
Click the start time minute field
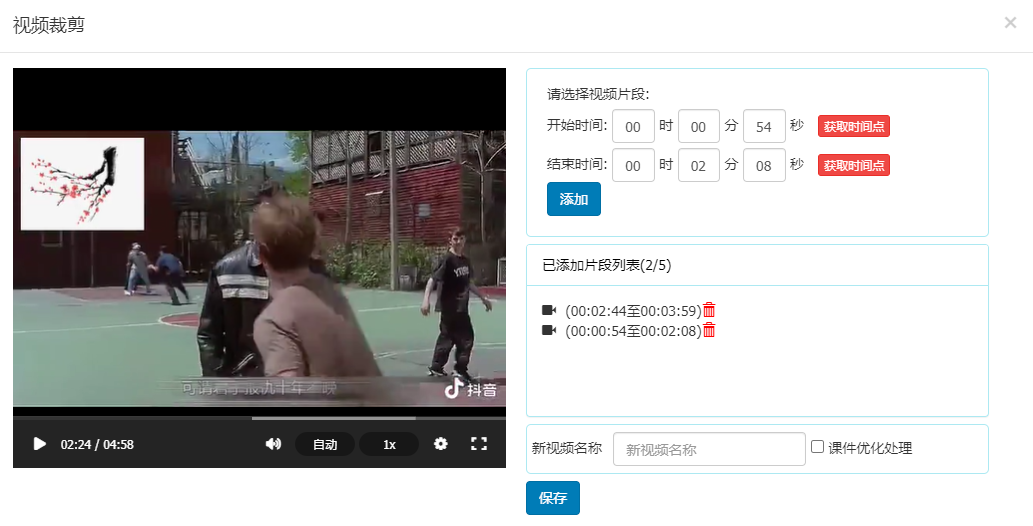(698, 127)
